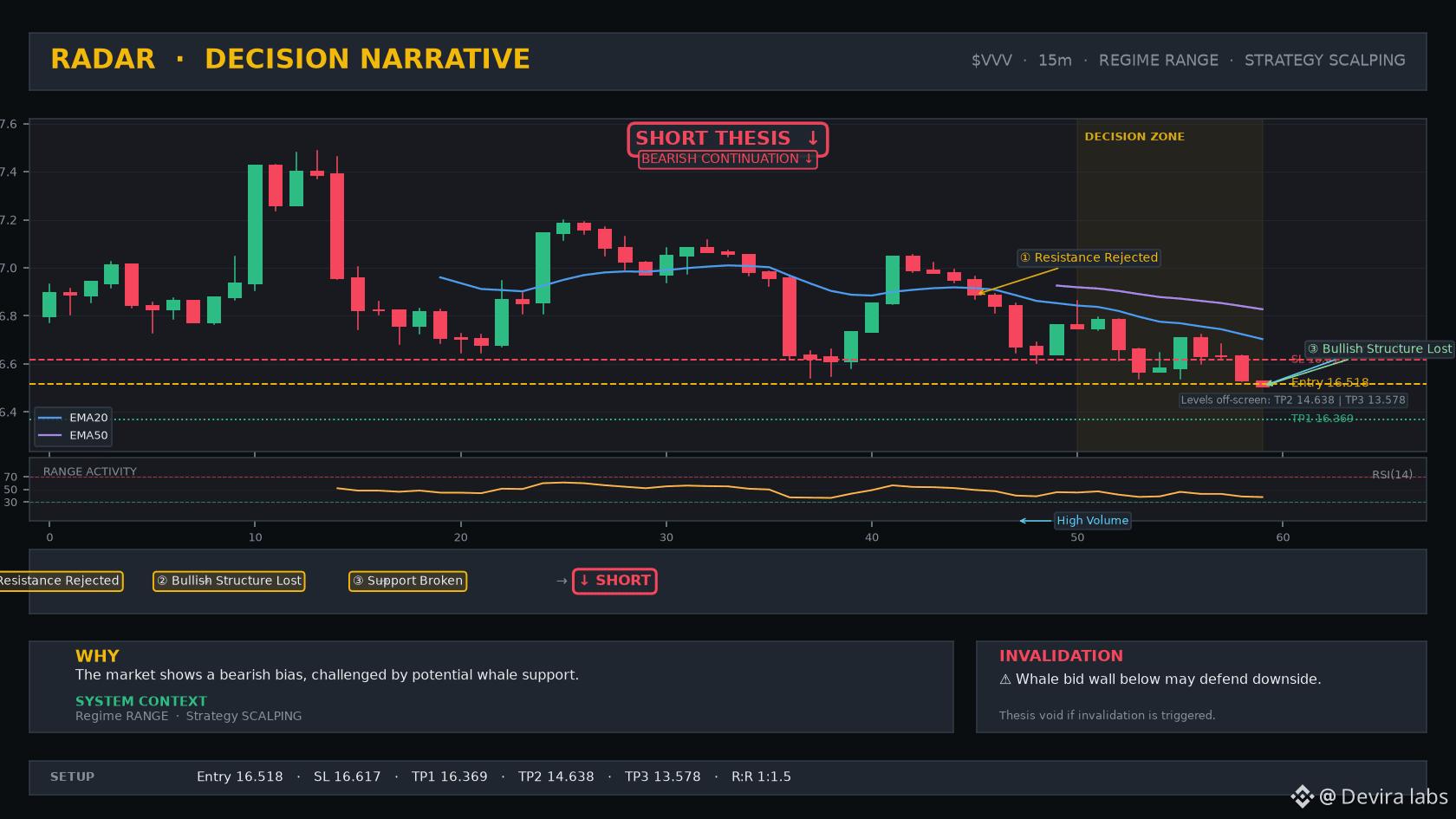
Task: Click SL 16.617 in the setup bar
Action: click(x=347, y=777)
